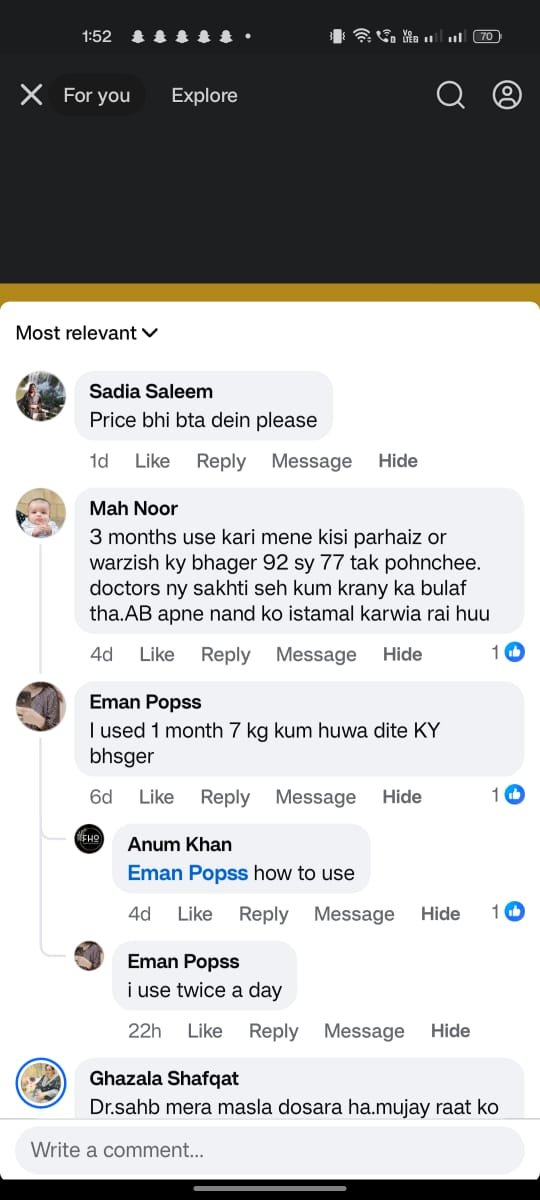
Task: Tap the like reaction on Eman Popss's 7 kg comment
Action: pos(515,795)
